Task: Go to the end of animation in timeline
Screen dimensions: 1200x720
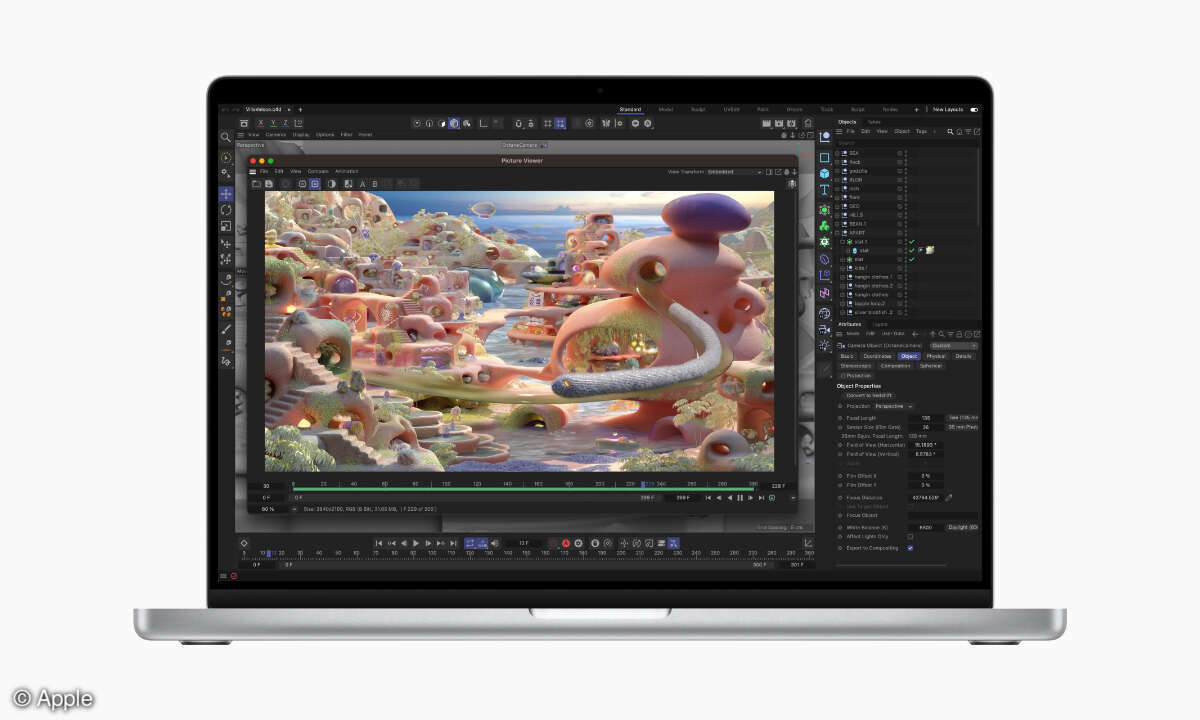Action: (455, 543)
